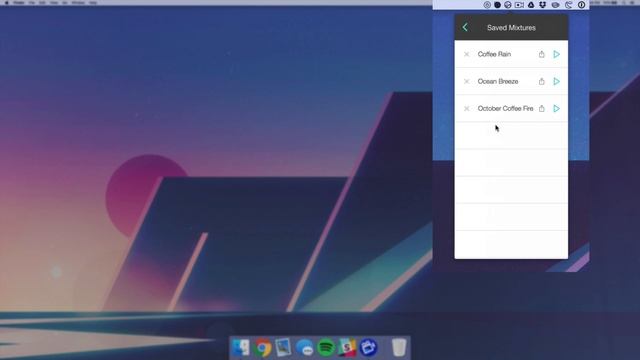This screenshot has width=640, height=360.
Task: Delete the Coffee Rain mixture
Action: click(x=467, y=54)
